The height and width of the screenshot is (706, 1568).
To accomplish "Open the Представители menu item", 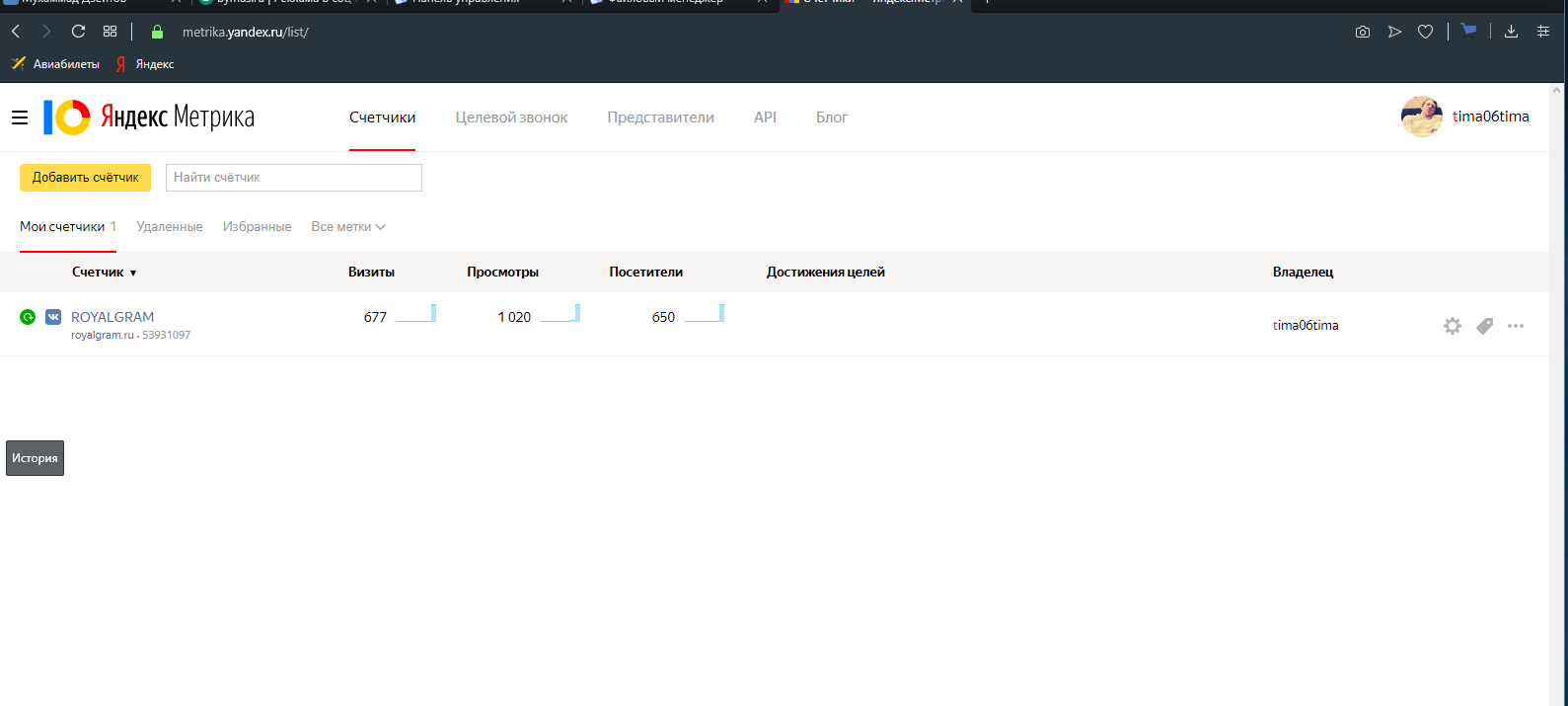I will (660, 118).
